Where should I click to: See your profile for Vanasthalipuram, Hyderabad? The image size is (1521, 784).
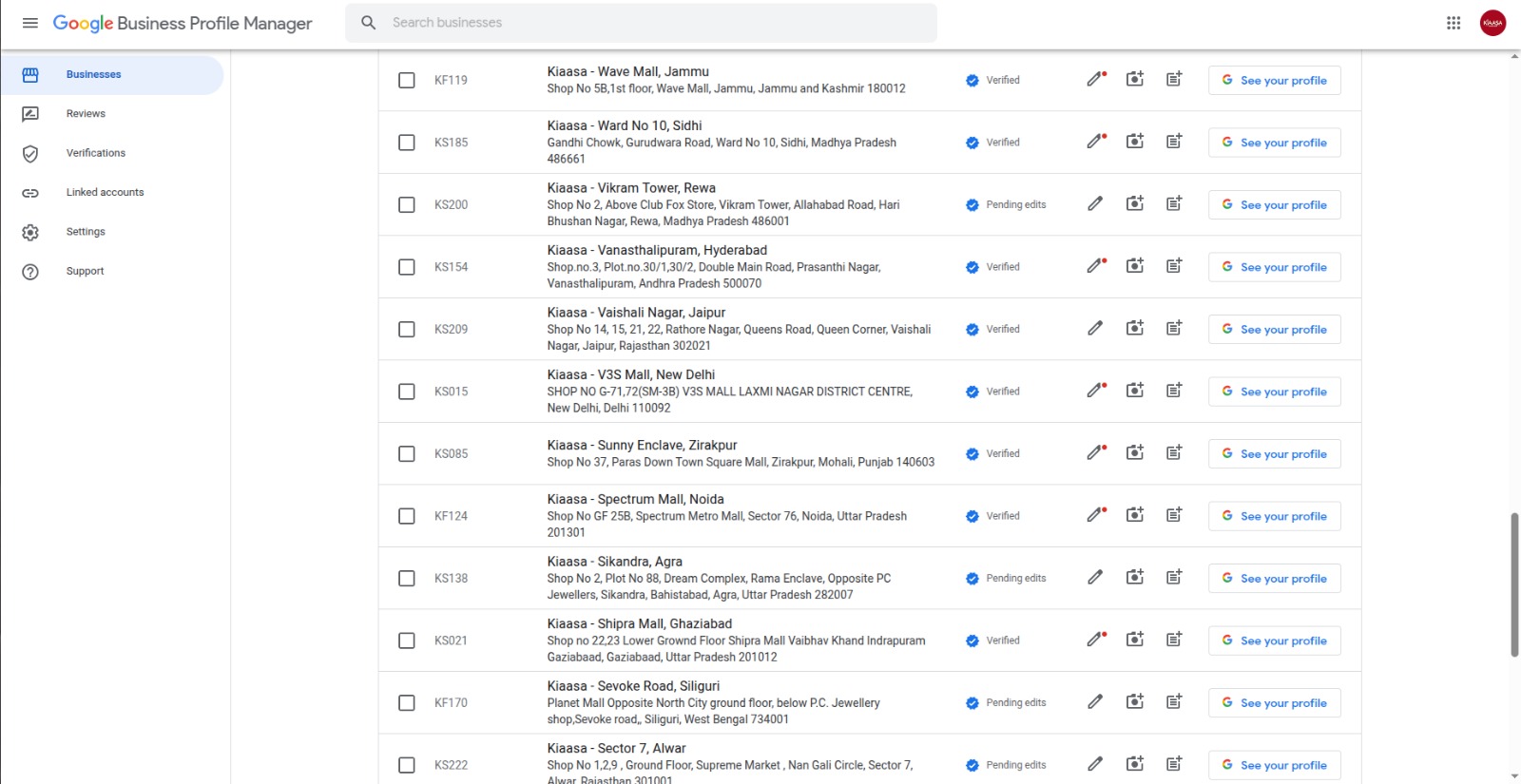1274,267
